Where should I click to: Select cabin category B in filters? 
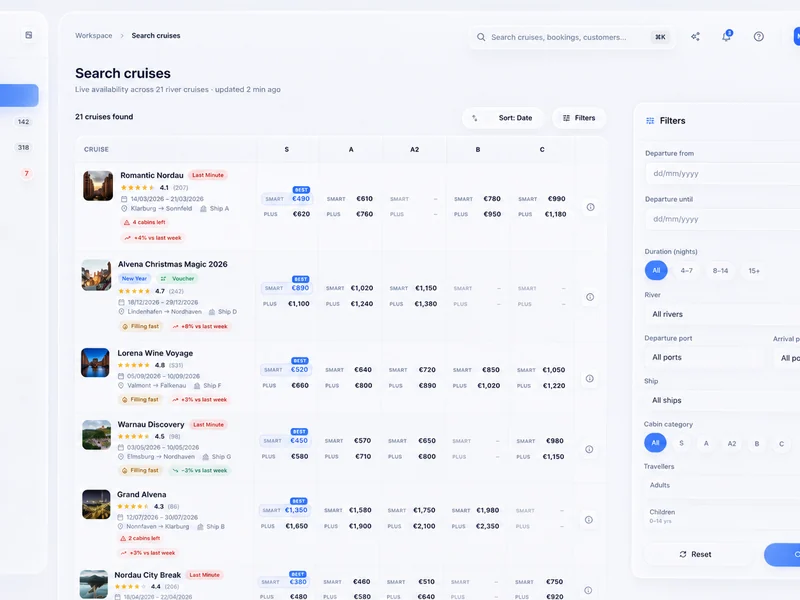click(x=757, y=443)
